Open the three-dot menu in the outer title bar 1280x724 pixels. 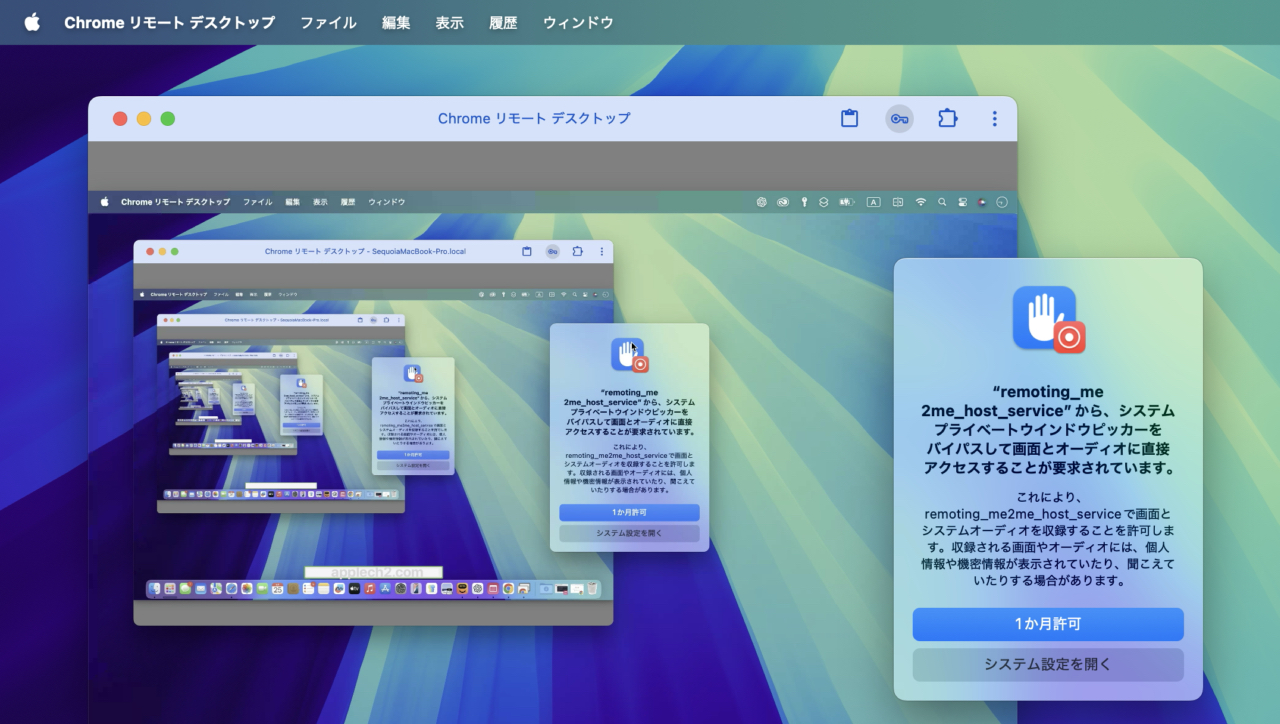(994, 119)
